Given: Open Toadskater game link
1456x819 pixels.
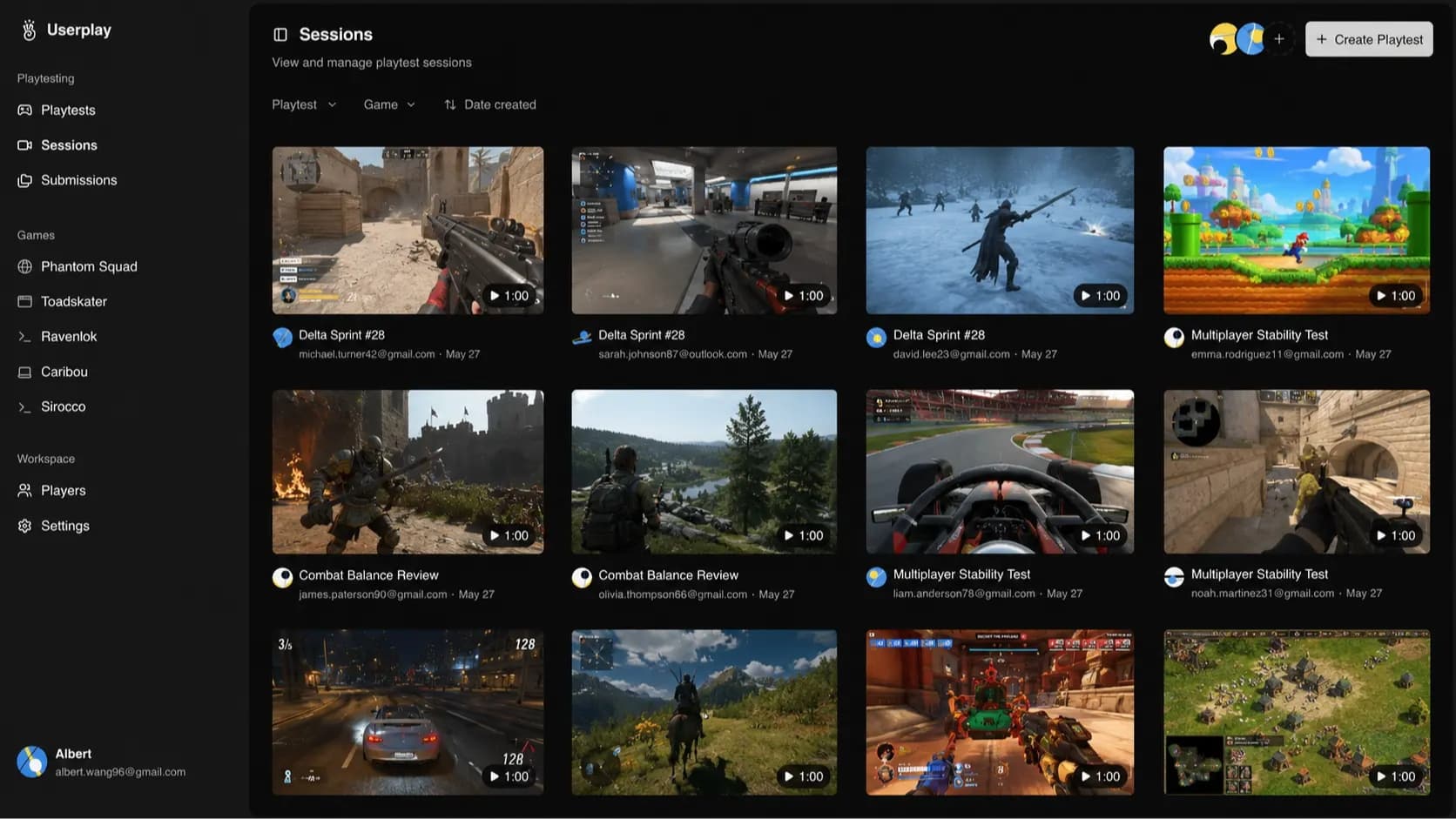Looking at the screenshot, I should (x=74, y=301).
